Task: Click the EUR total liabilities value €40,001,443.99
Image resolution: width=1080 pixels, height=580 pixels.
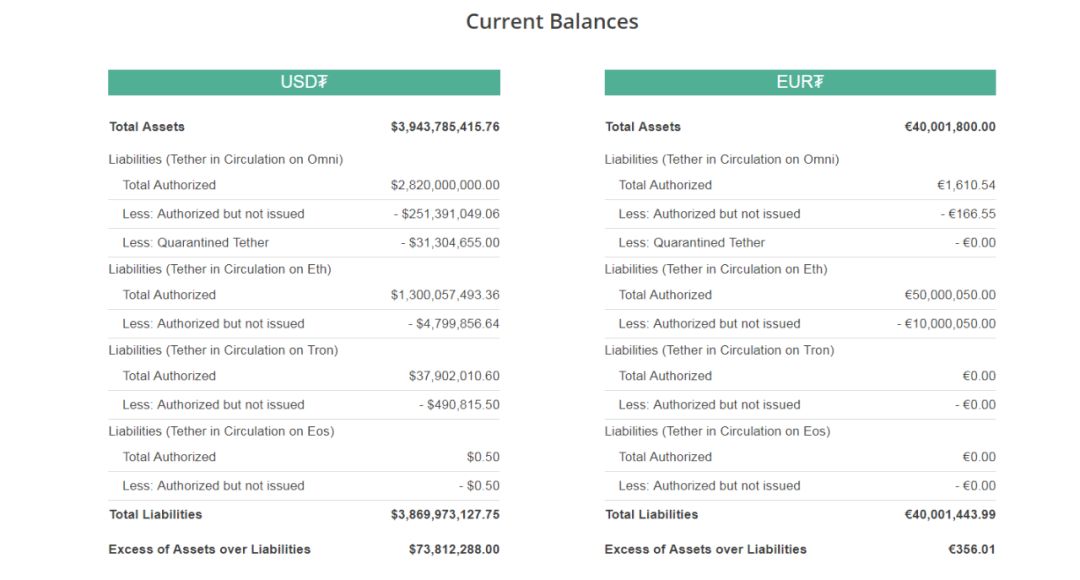Action: [950, 515]
